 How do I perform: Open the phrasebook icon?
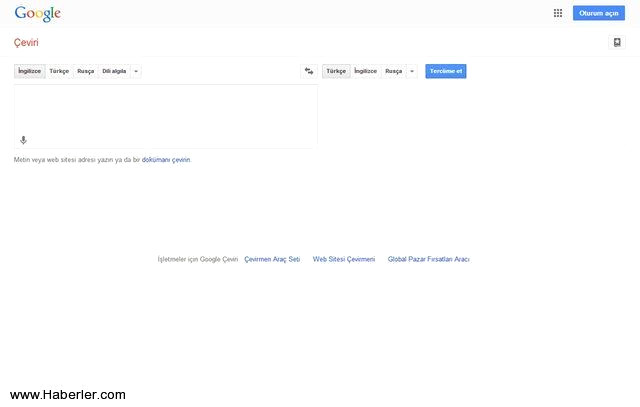tap(617, 42)
